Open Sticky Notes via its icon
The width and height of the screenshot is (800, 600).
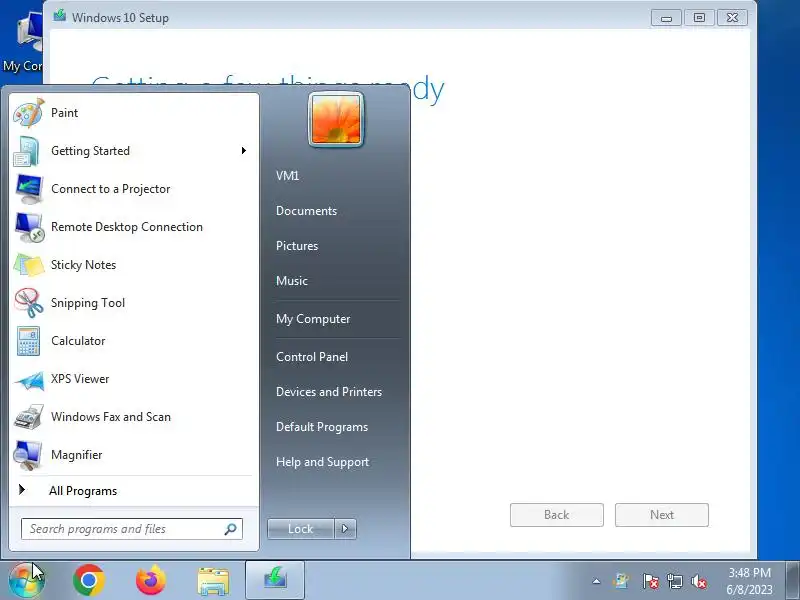[x=29, y=265]
